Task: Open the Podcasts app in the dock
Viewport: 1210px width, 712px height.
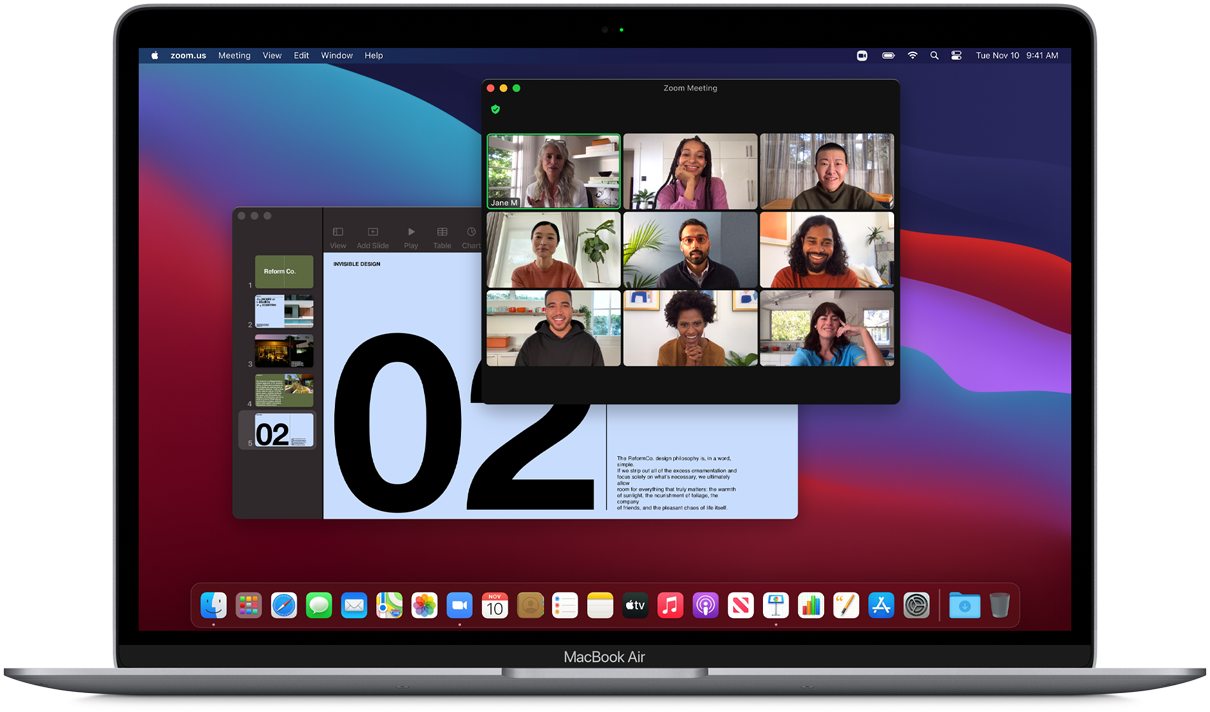Action: click(705, 605)
